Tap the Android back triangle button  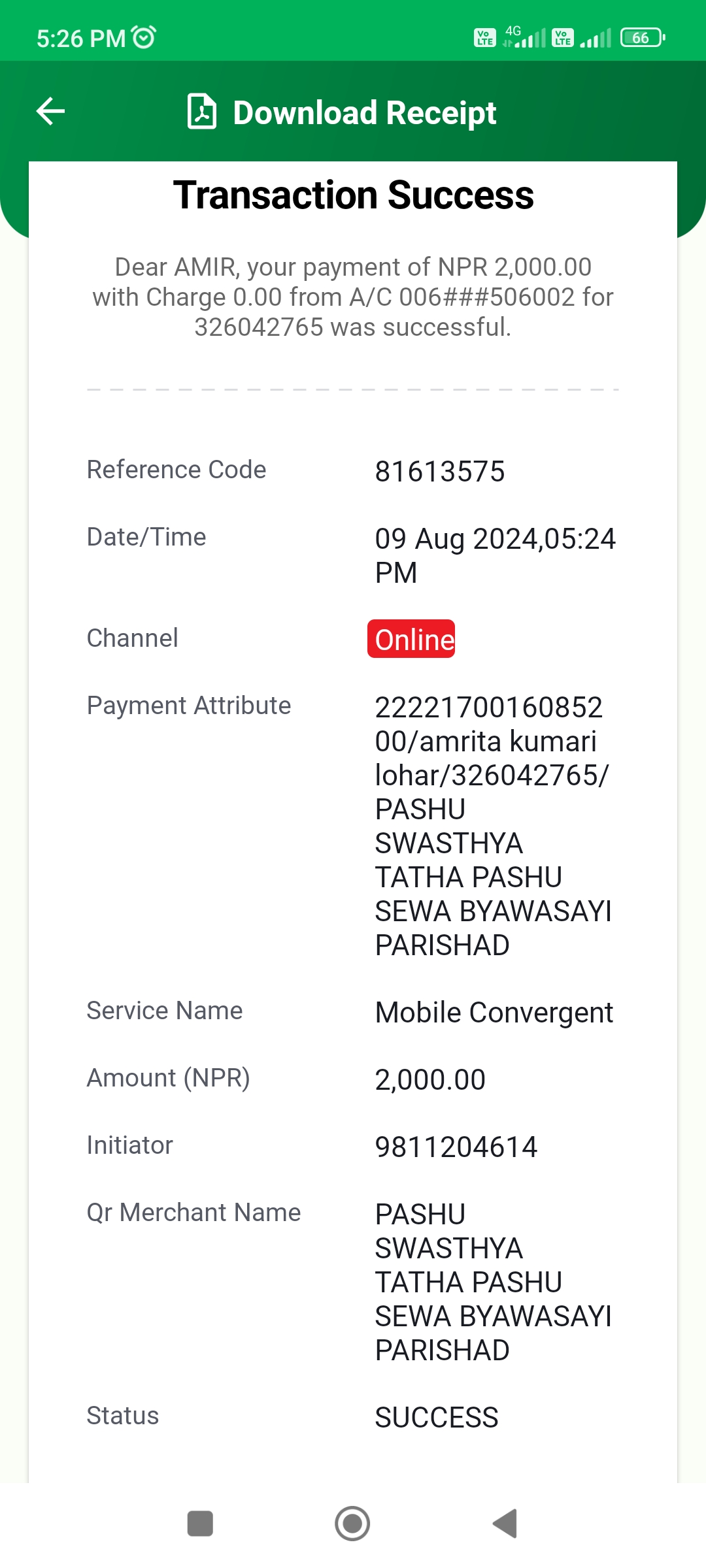pos(505,1524)
